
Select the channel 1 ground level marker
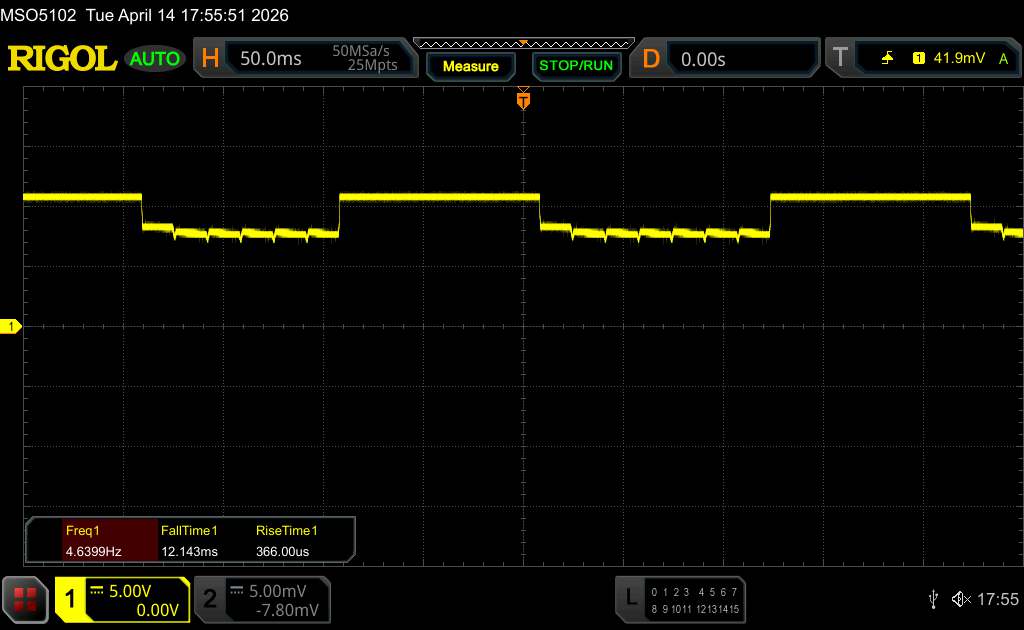point(11,327)
